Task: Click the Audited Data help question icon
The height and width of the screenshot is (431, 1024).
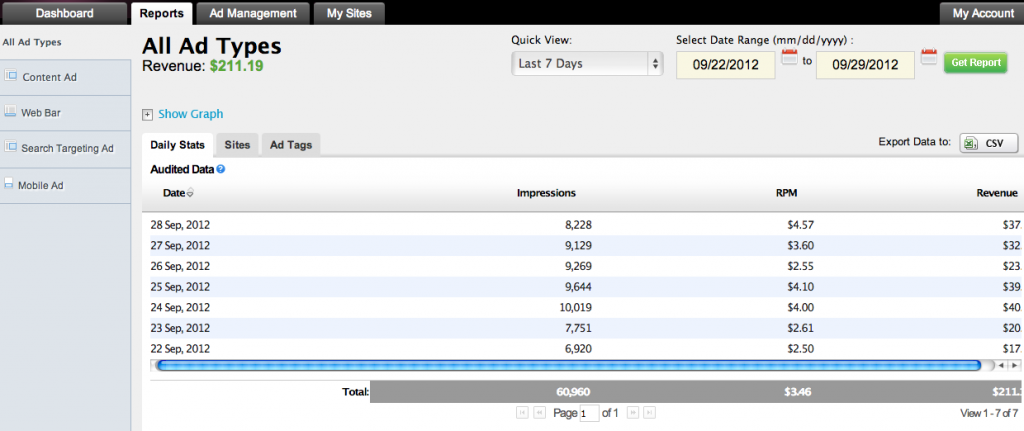Action: [x=221, y=169]
